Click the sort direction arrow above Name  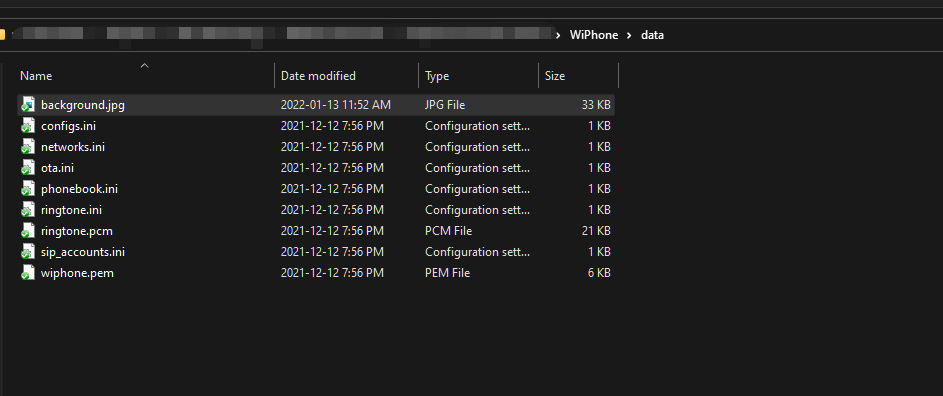(144, 65)
